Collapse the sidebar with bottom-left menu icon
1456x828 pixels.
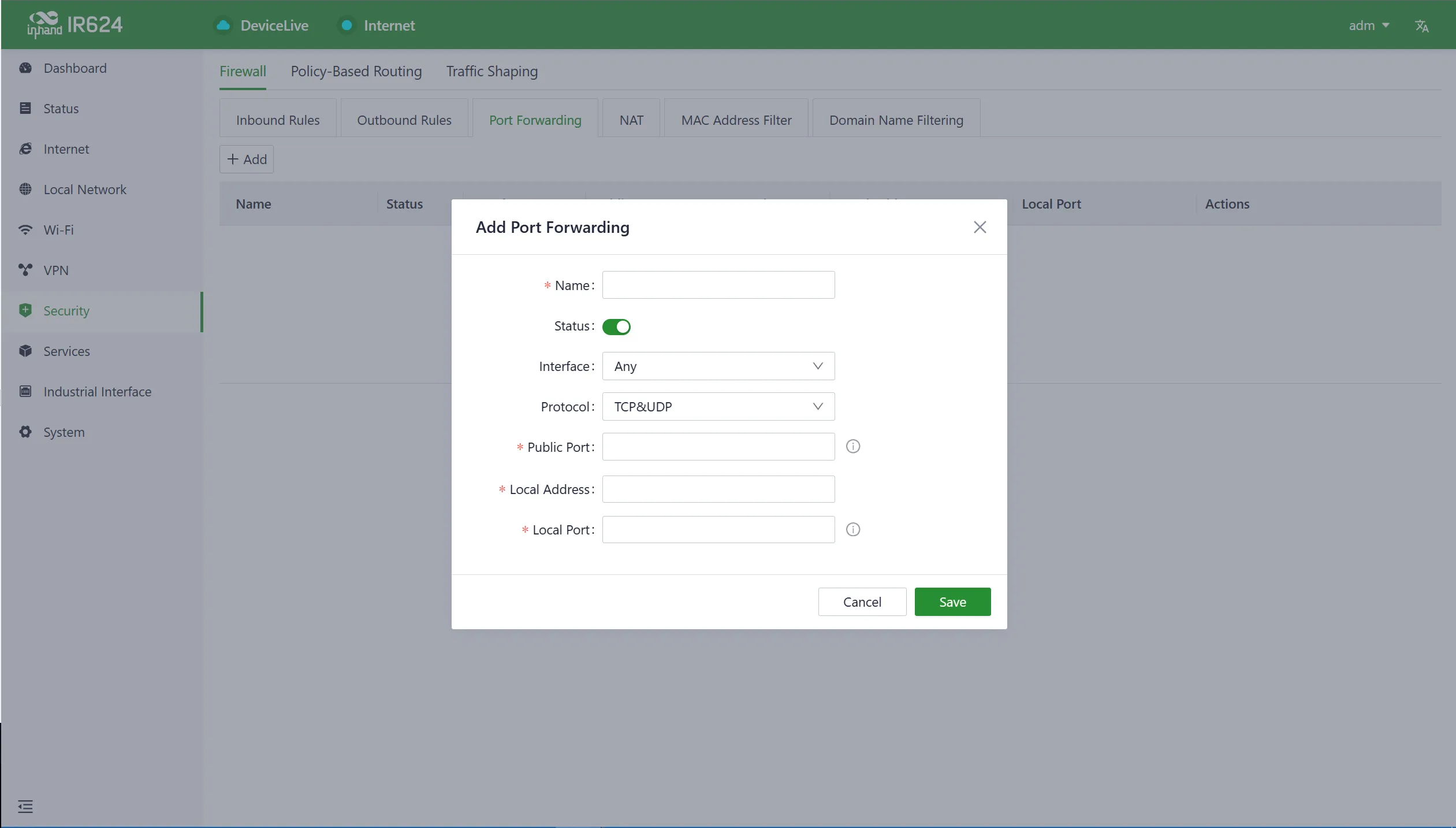click(x=25, y=807)
